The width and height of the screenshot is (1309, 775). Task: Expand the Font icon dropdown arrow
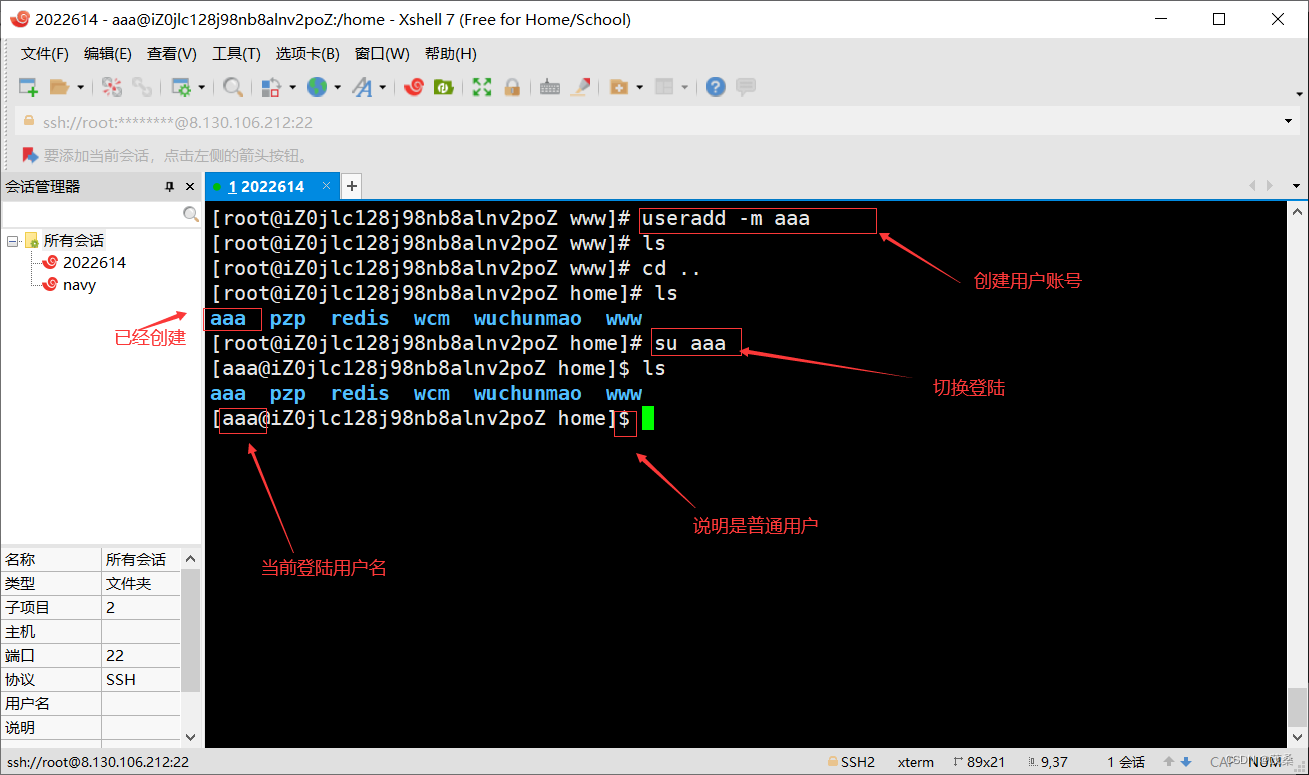point(383,87)
